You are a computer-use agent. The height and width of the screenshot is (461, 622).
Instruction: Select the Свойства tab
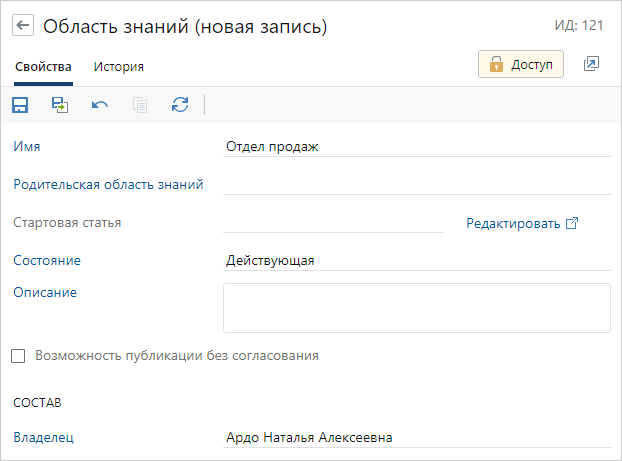[43, 67]
